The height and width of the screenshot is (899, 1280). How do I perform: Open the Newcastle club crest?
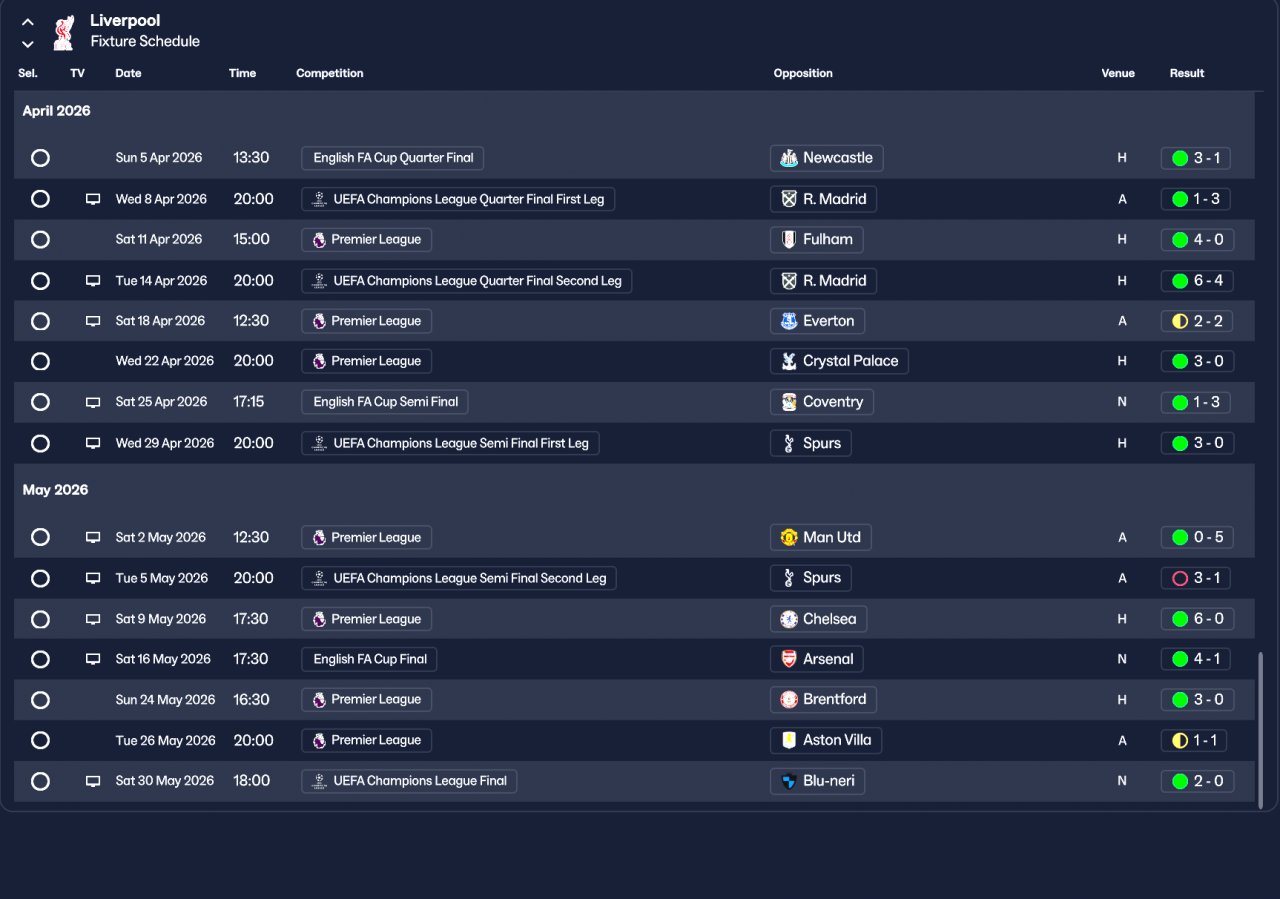[x=789, y=158]
